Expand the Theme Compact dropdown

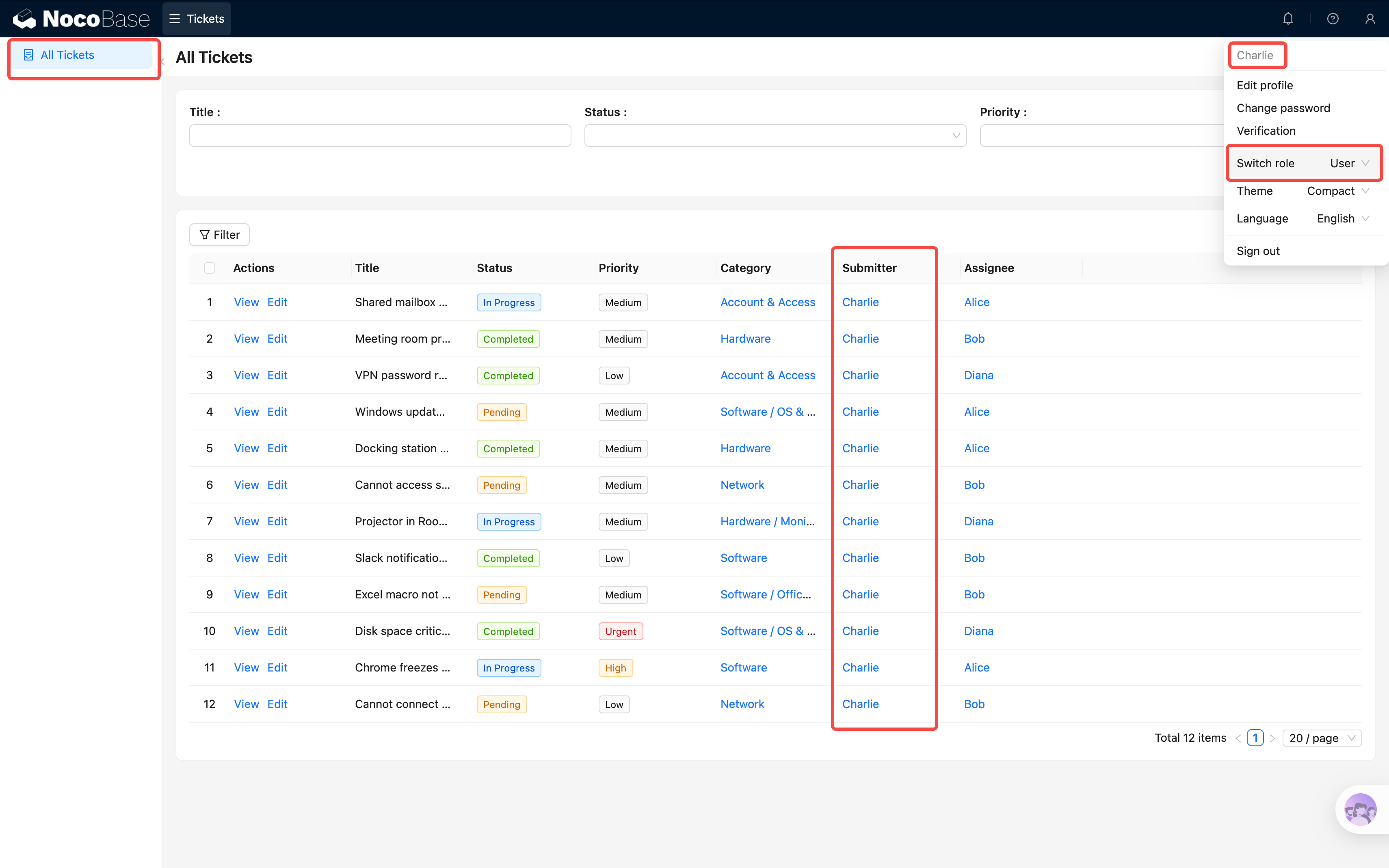1338,191
